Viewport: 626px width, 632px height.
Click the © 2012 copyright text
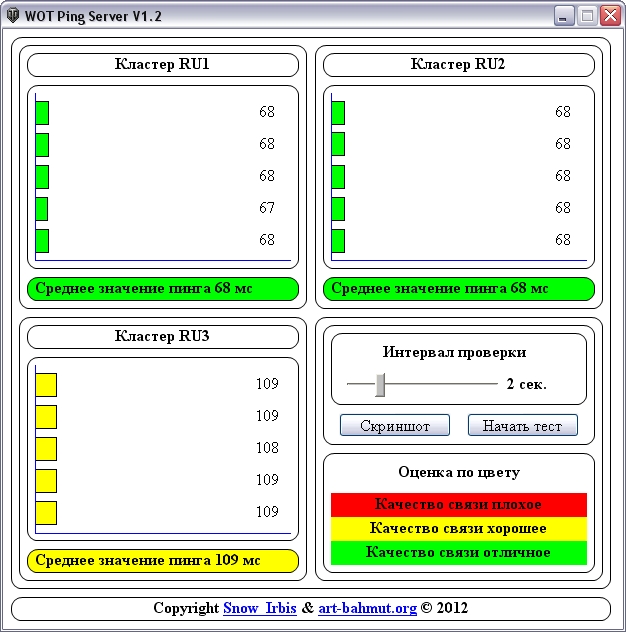coord(444,608)
